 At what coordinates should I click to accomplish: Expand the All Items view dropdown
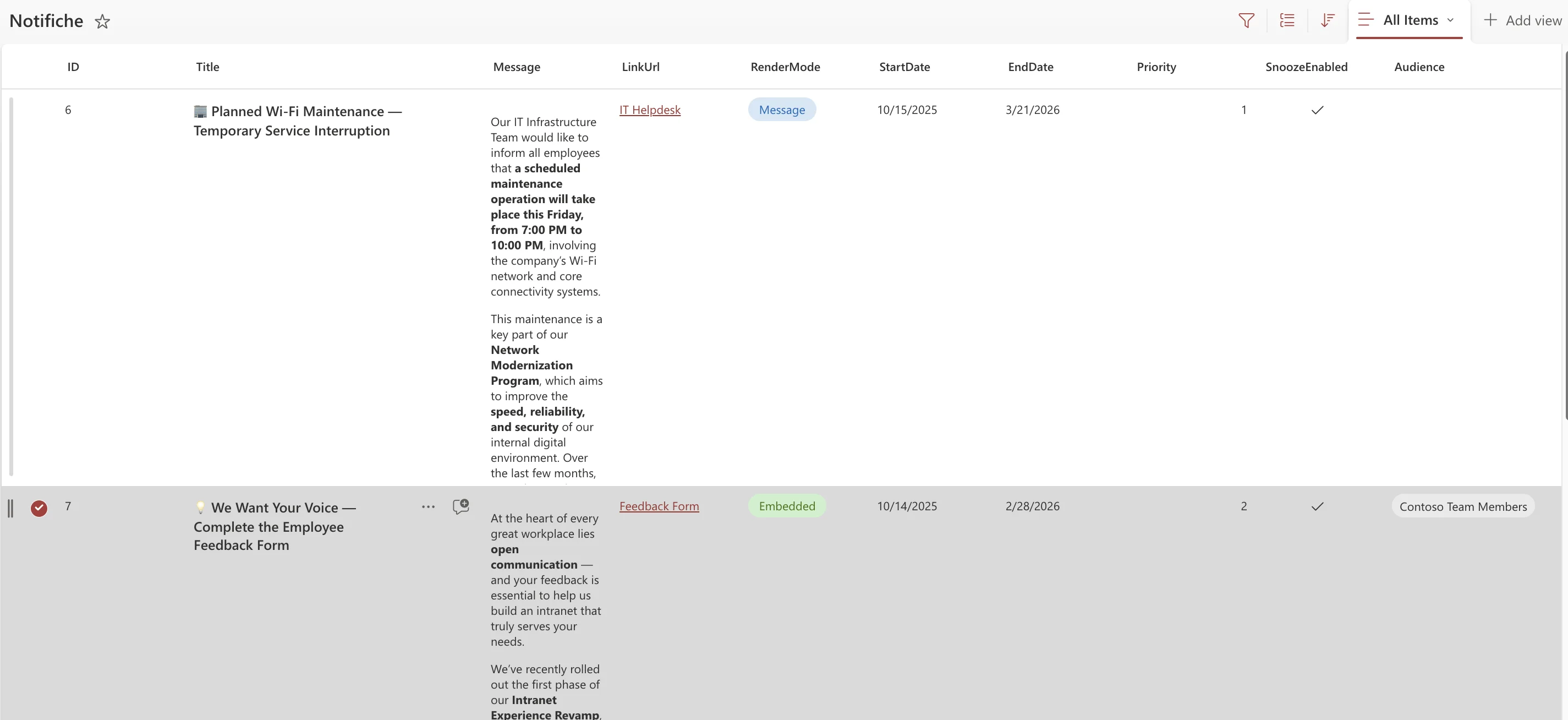1450,20
